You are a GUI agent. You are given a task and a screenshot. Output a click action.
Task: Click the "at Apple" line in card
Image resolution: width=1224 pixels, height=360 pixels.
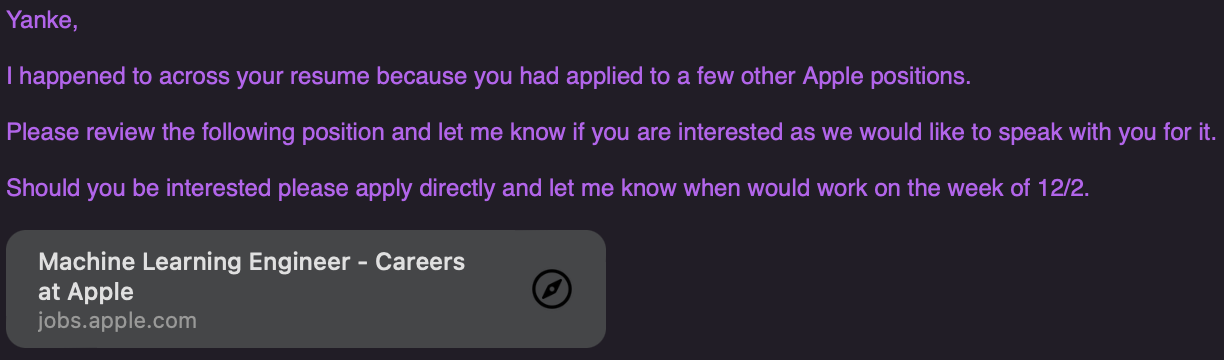coord(86,292)
